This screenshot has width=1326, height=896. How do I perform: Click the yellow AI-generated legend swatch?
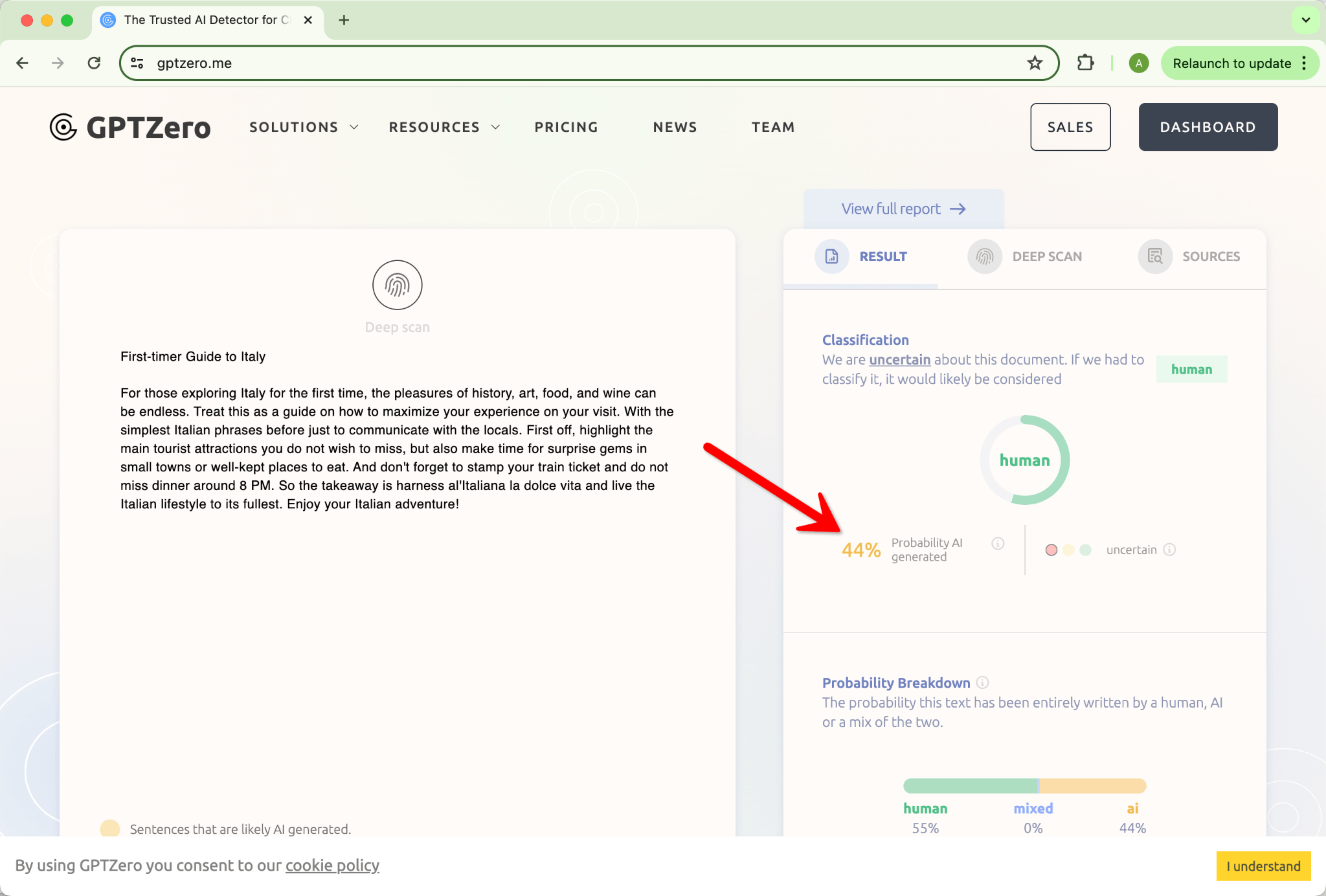pos(110,829)
